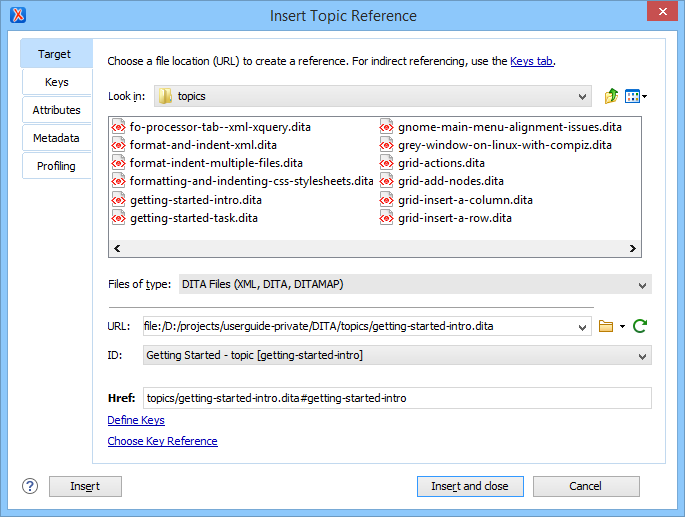685x517 pixels.
Task: Click the green reload icon beside URL
Action: pos(640,326)
